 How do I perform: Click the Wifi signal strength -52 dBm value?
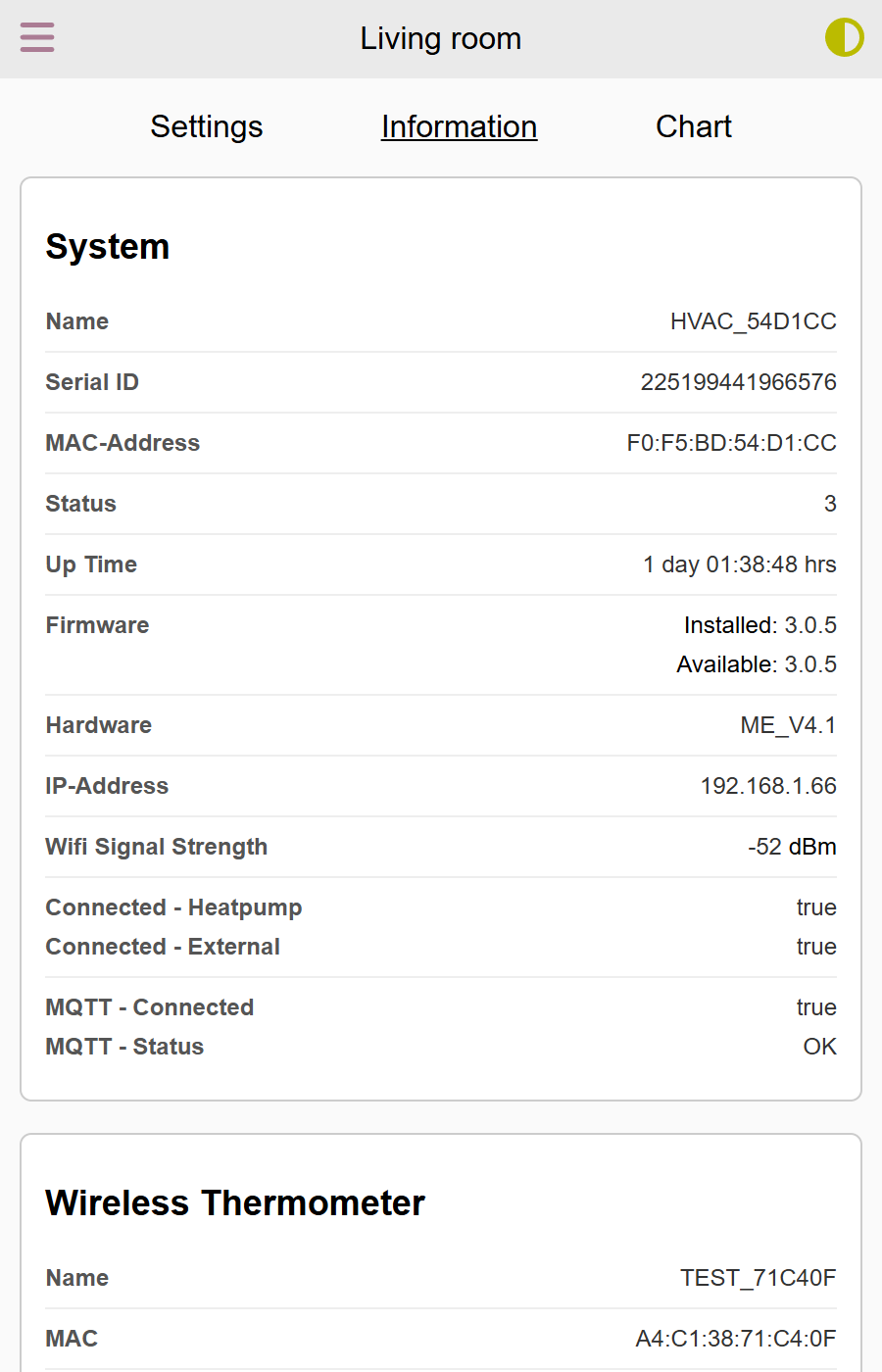791,847
